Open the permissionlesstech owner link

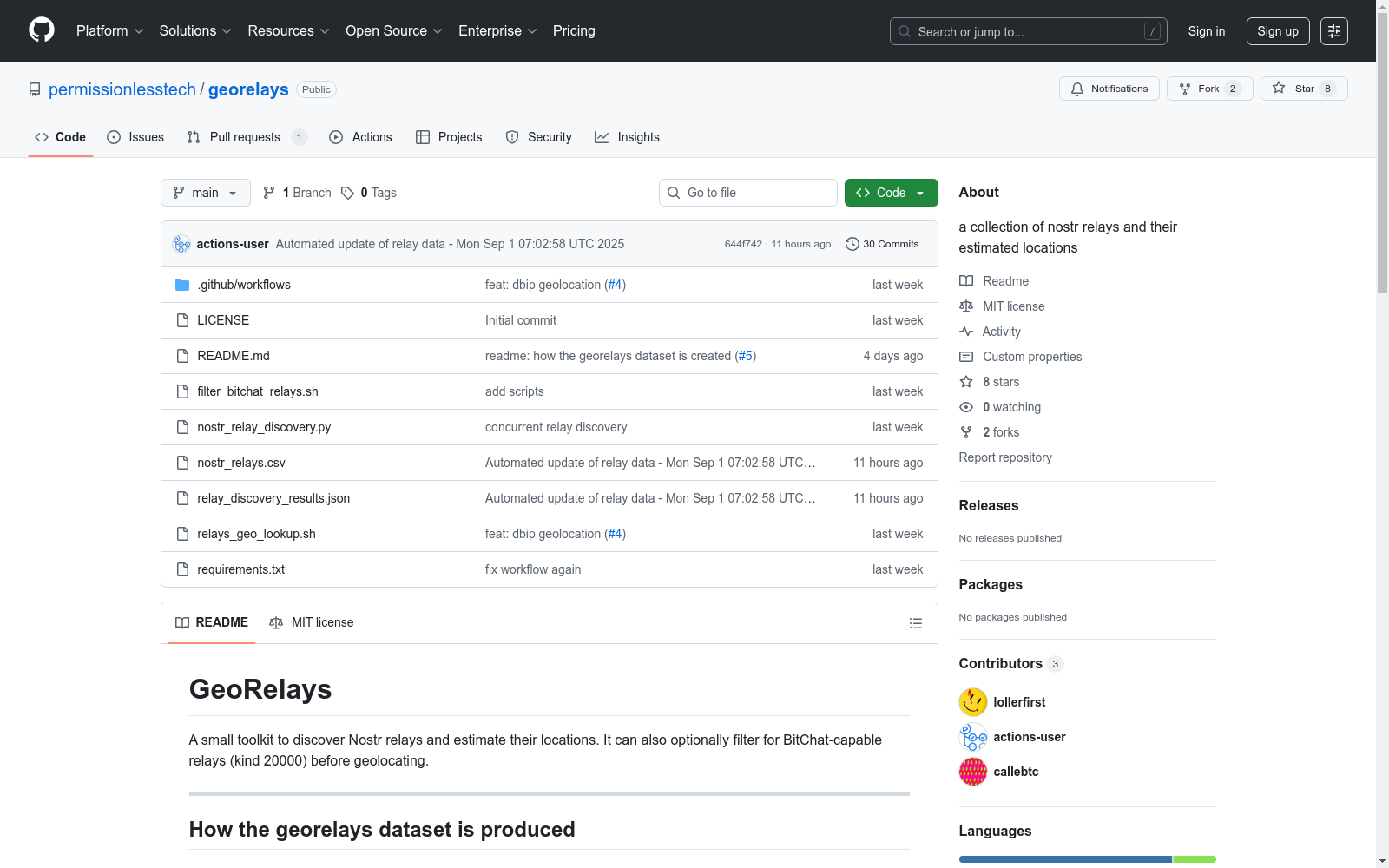(122, 89)
